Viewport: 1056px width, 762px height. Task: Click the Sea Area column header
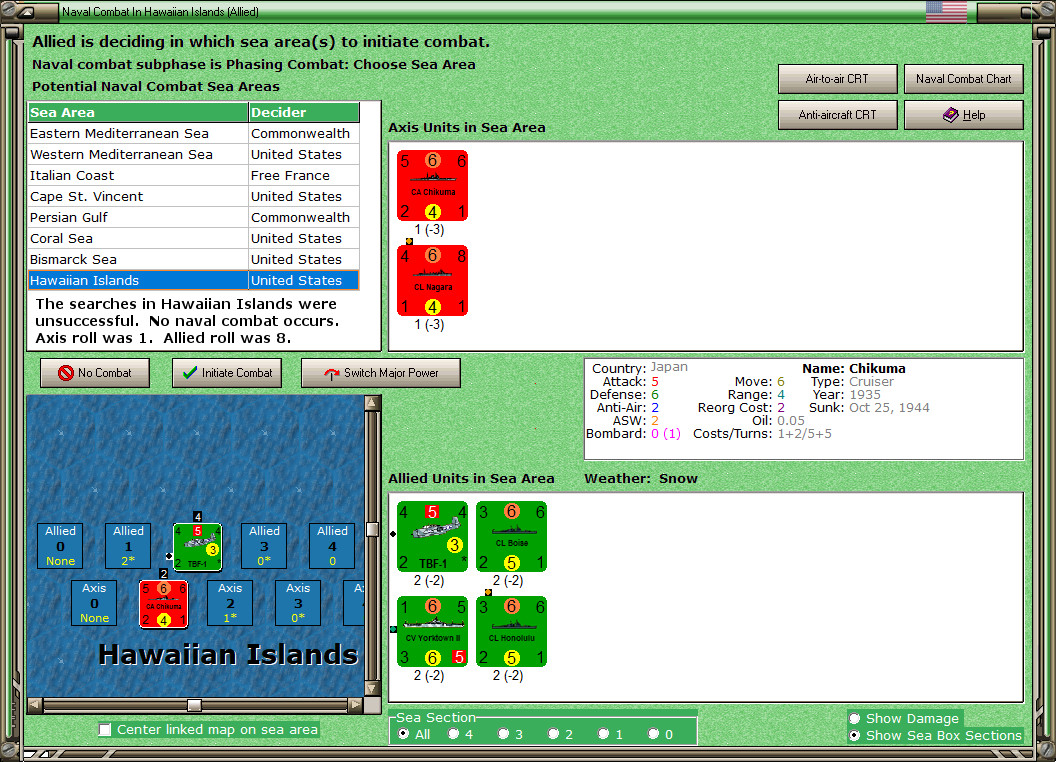[x=138, y=113]
